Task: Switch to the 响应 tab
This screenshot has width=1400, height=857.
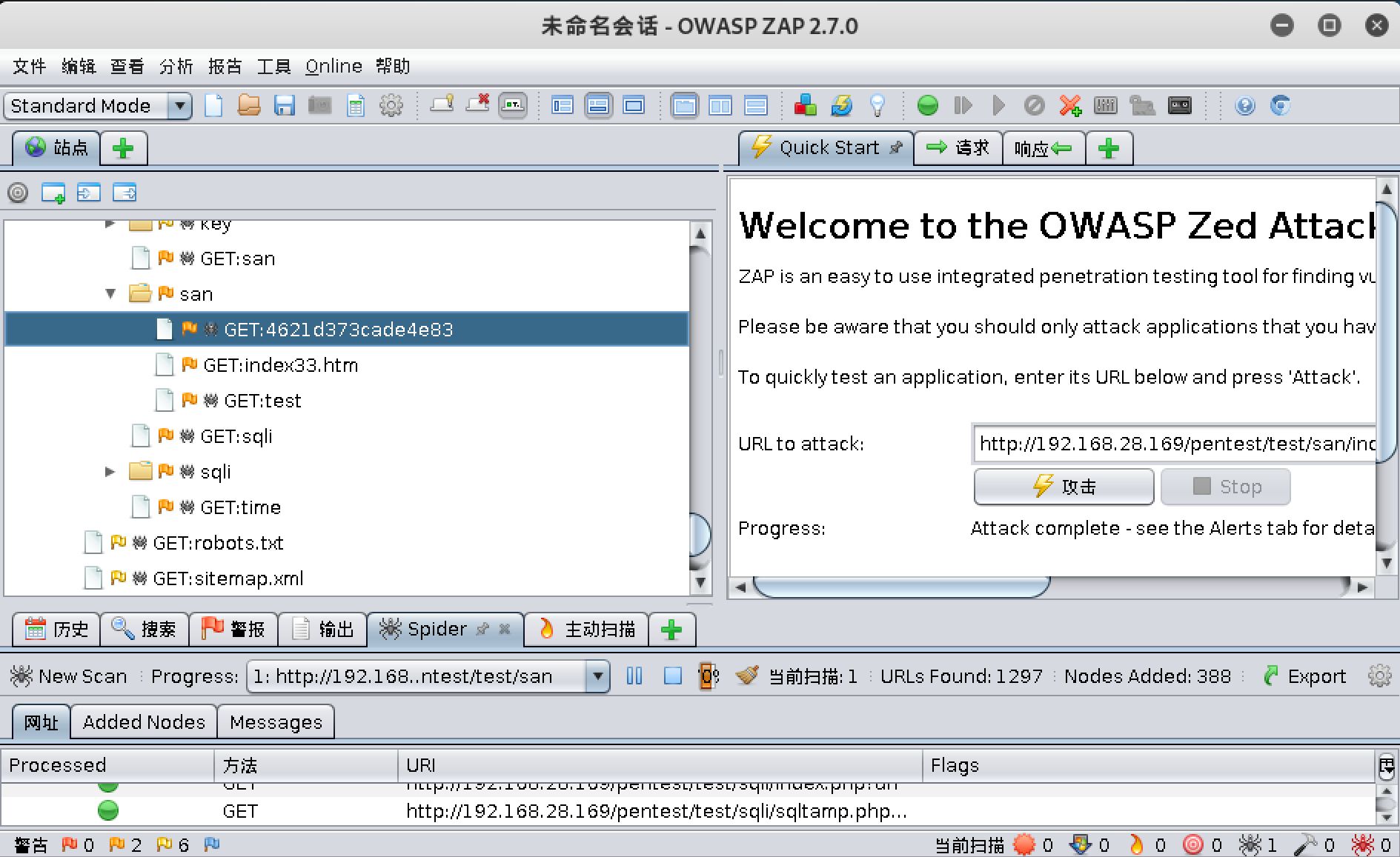Action: click(1044, 148)
